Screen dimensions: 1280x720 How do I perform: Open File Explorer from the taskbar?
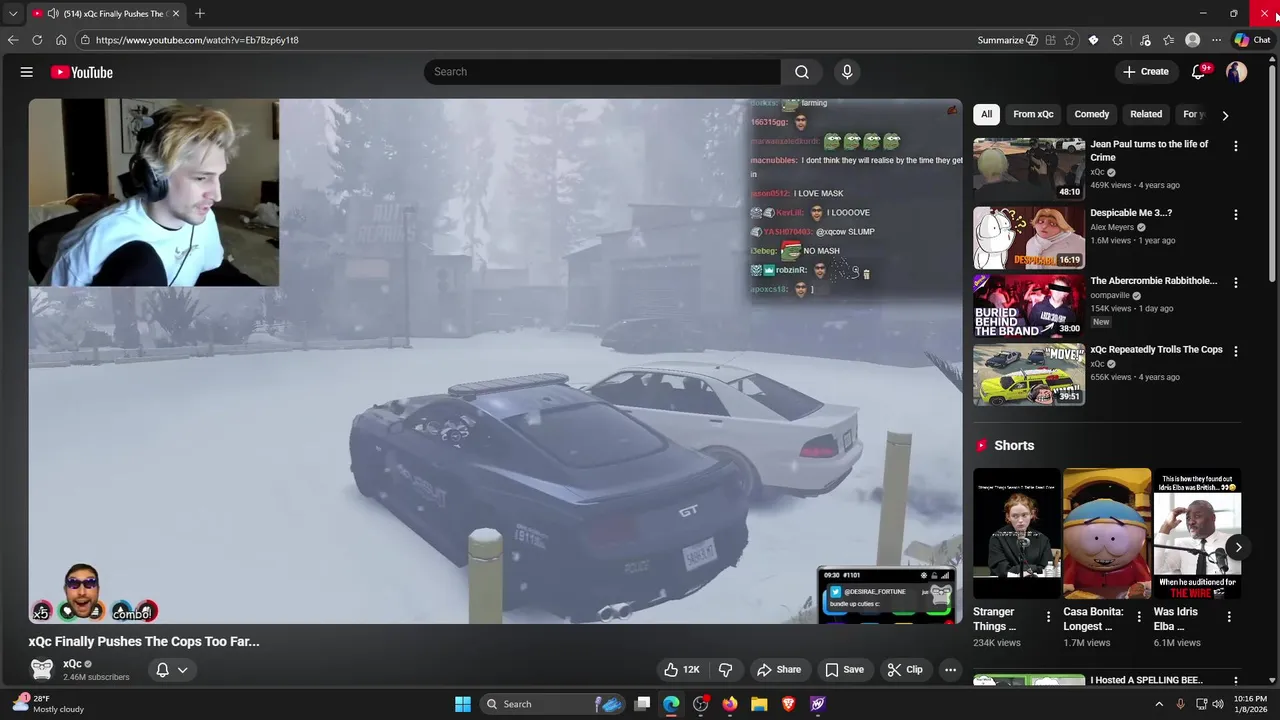(759, 704)
